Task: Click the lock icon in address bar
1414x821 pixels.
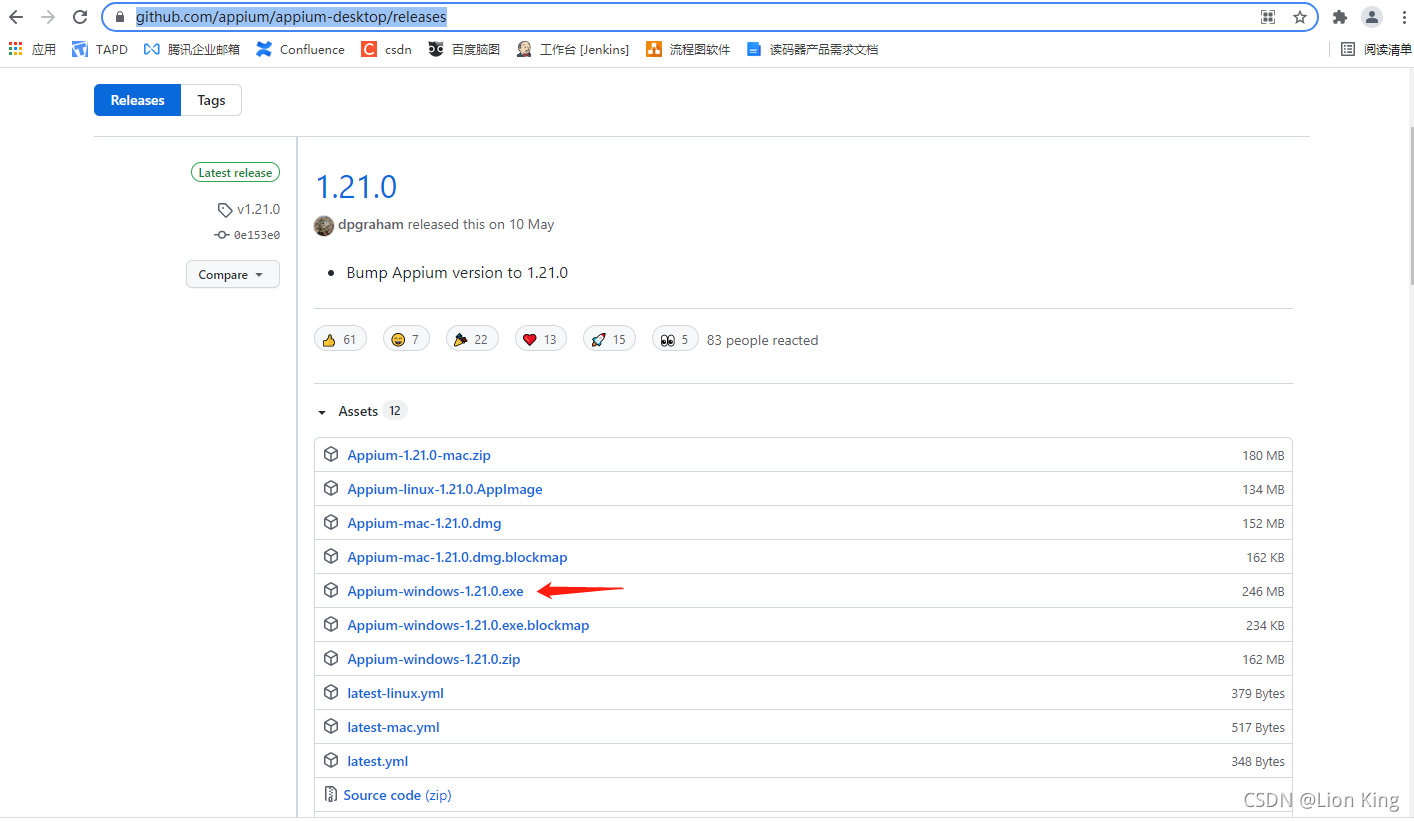Action: 120,17
